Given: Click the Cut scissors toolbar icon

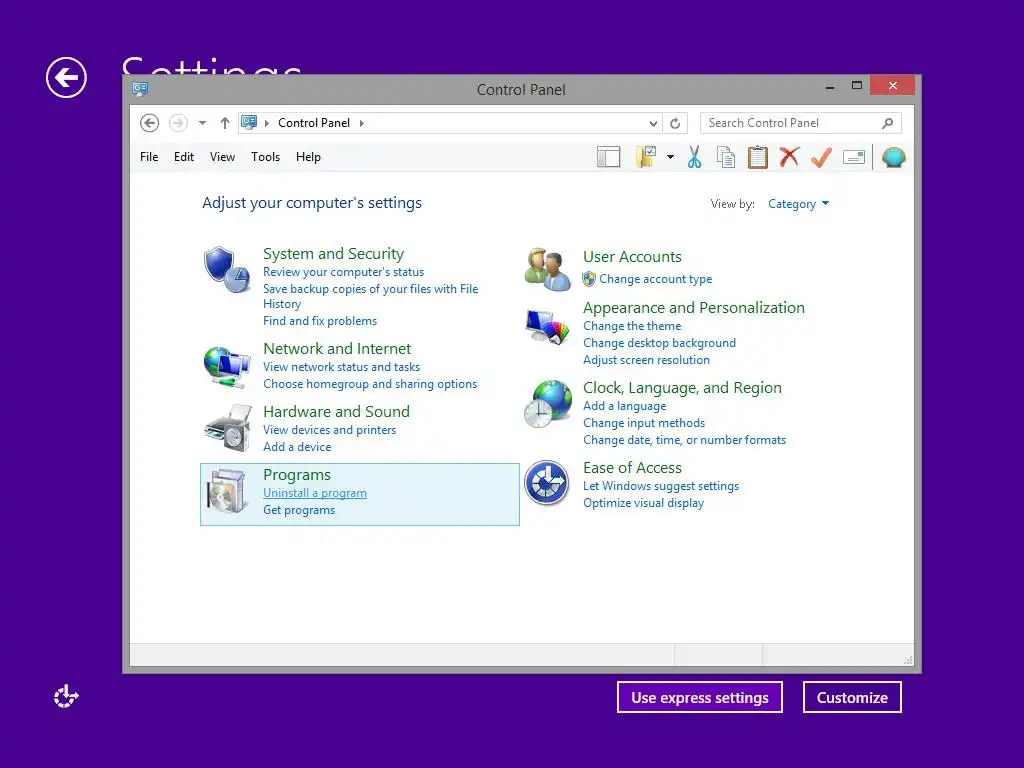Looking at the screenshot, I should [x=694, y=157].
